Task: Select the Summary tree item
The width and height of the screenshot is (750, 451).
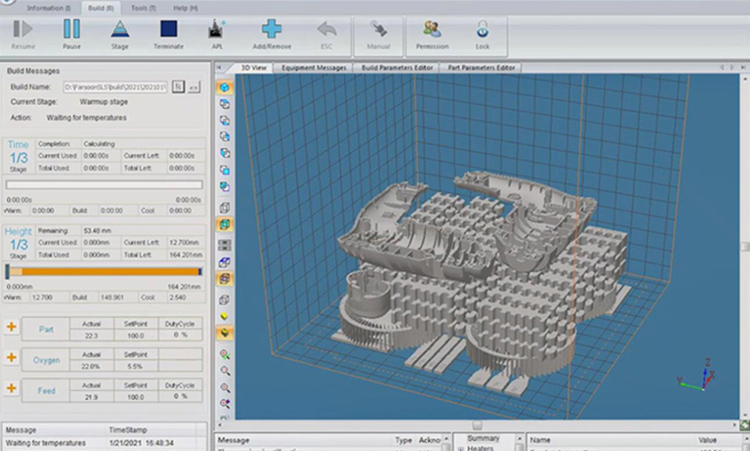Action: tap(483, 439)
